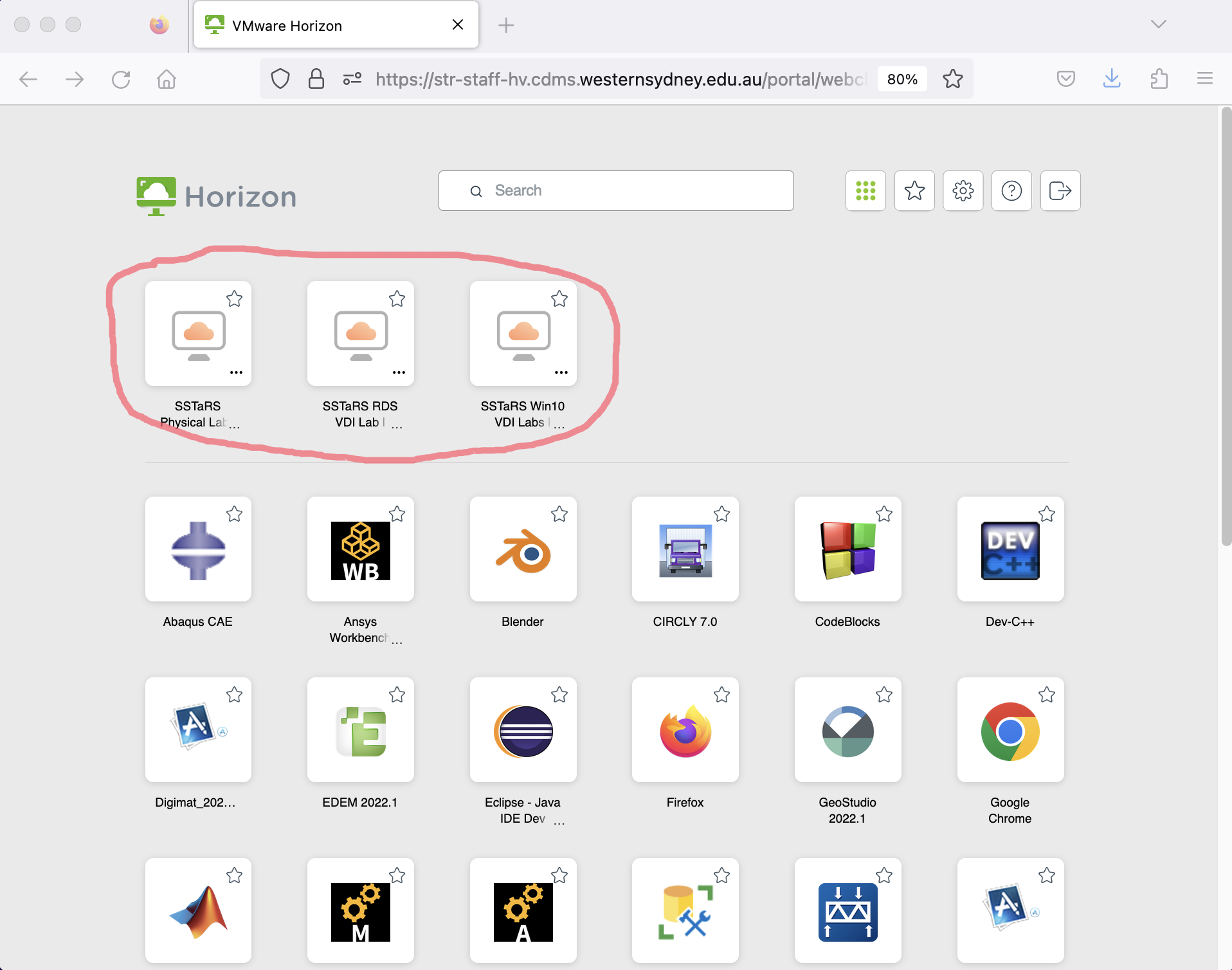Open browser tab list dropdown chevron
This screenshot has width=1232, height=970.
[x=1159, y=24]
